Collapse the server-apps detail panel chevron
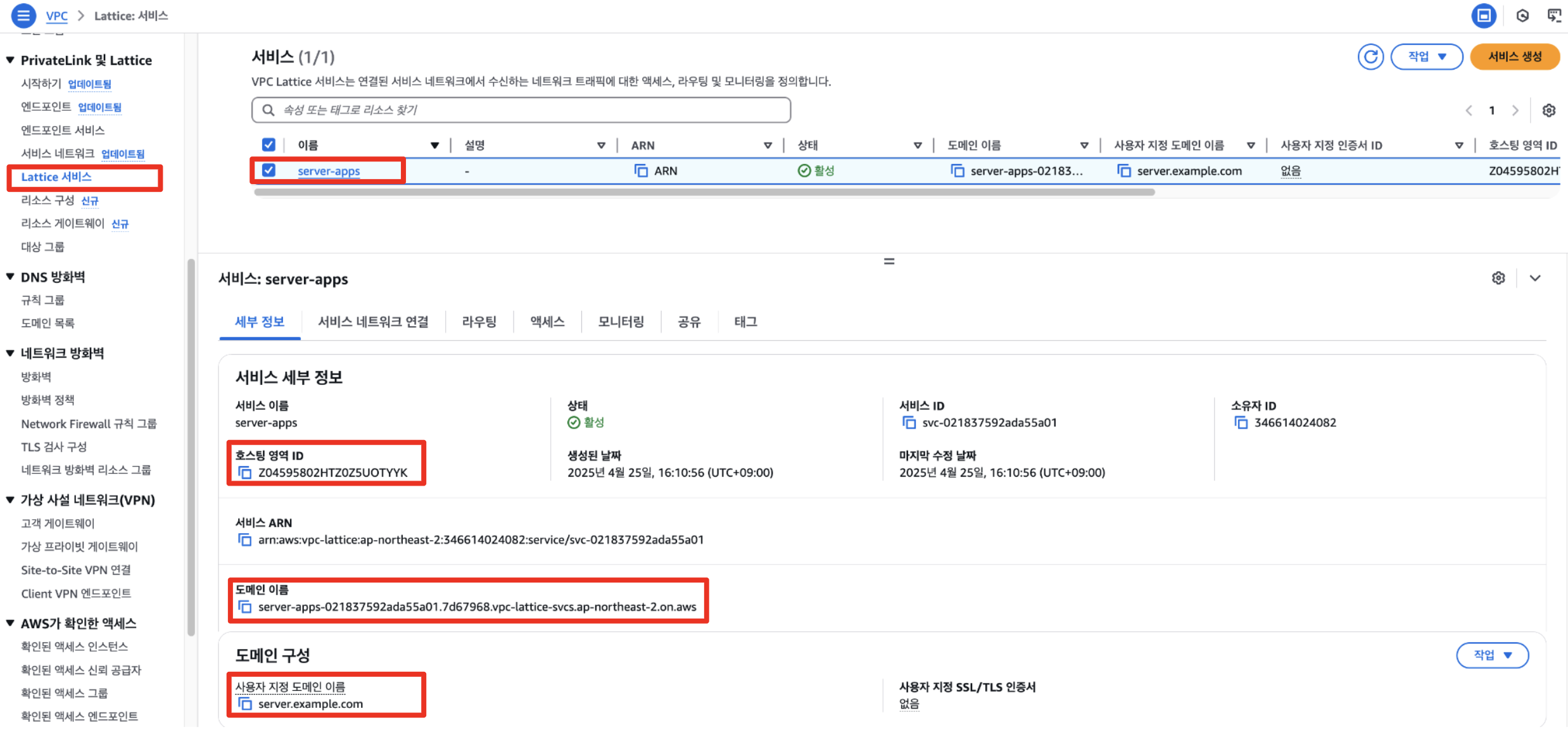 [1535, 278]
